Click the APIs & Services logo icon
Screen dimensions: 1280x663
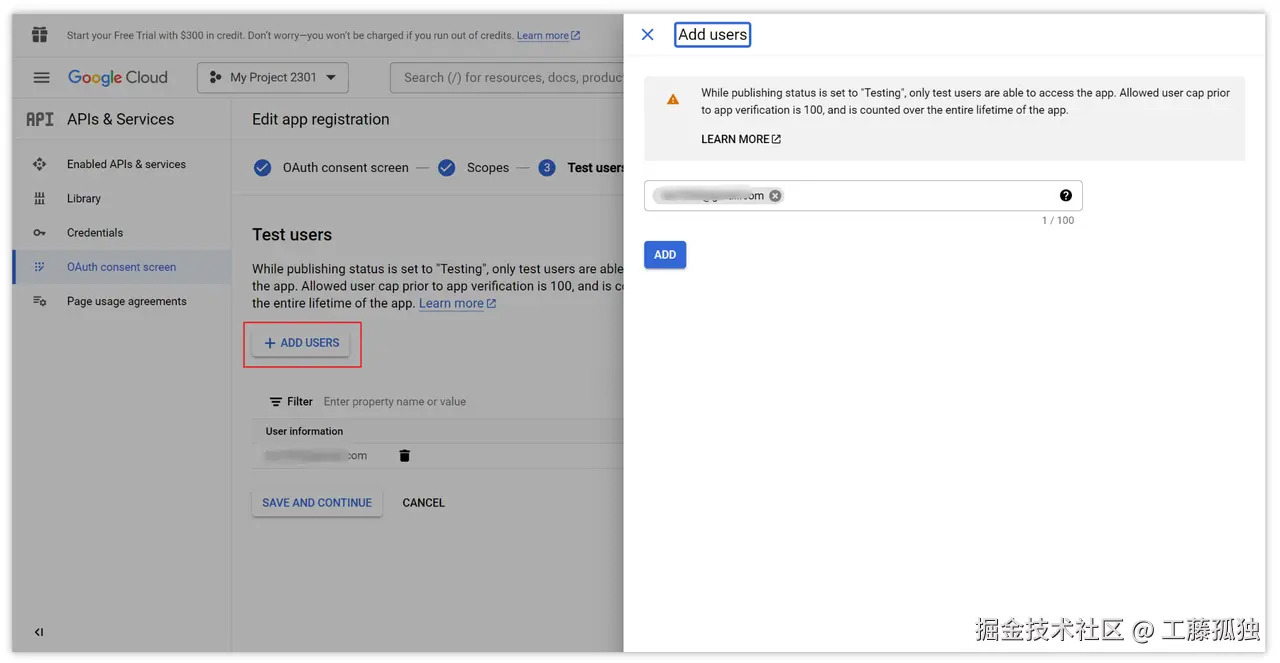[39, 118]
